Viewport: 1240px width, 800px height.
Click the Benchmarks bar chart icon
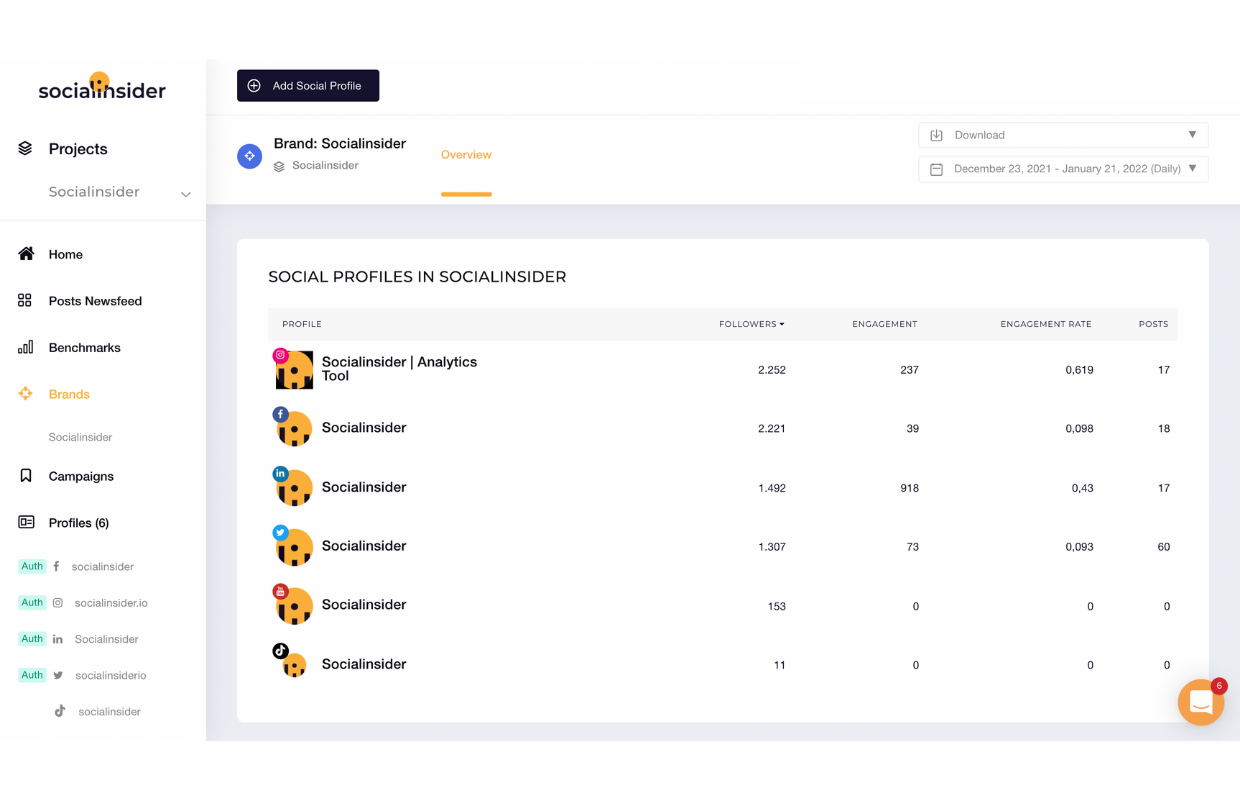click(x=25, y=347)
